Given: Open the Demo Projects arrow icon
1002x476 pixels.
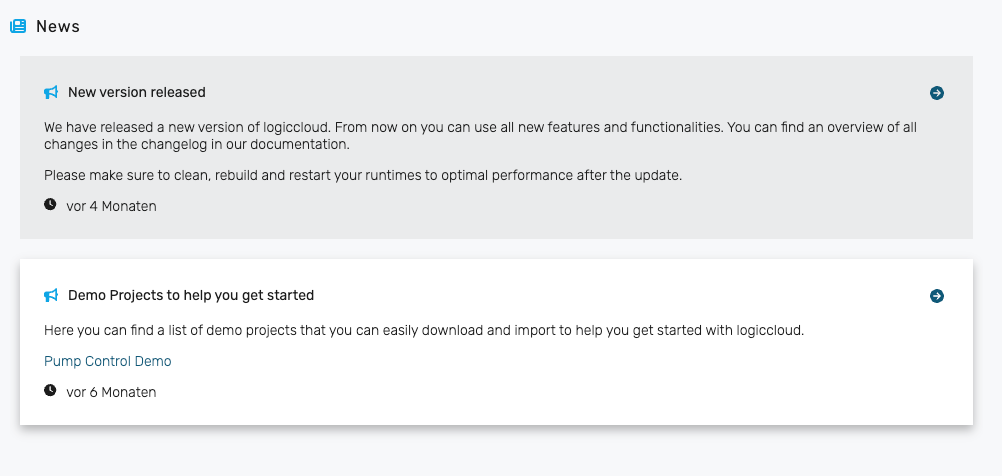Looking at the screenshot, I should (x=937, y=296).
